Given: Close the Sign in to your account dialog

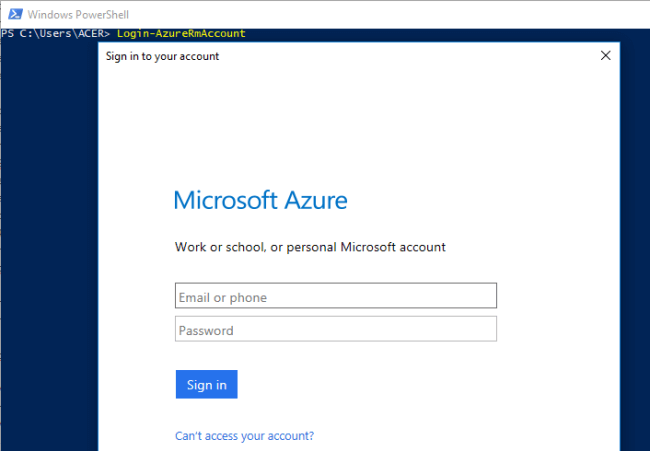Looking at the screenshot, I should click(x=606, y=56).
